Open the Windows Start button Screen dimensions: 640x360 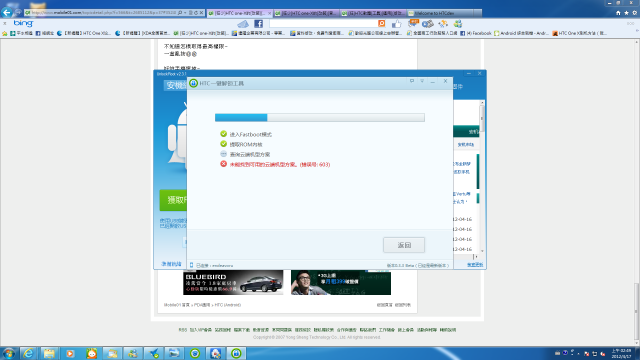click(9, 353)
